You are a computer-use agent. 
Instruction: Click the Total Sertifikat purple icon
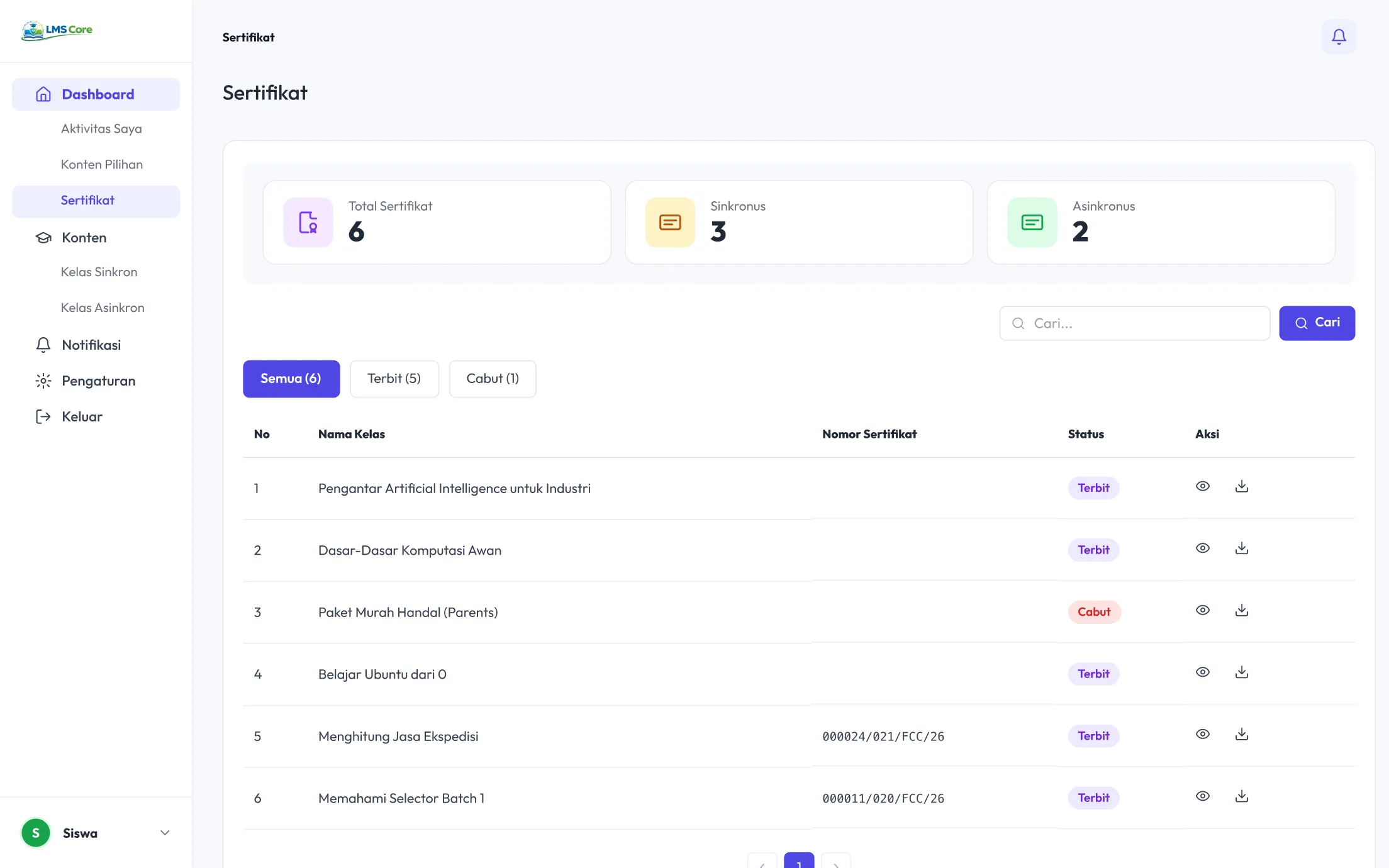click(308, 223)
